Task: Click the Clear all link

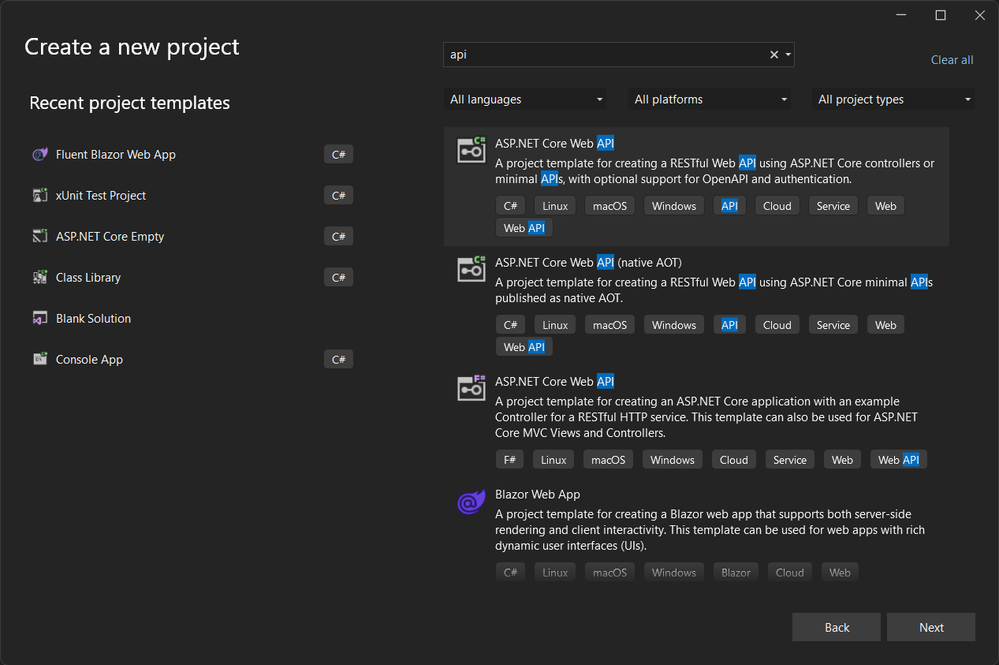Action: (952, 60)
